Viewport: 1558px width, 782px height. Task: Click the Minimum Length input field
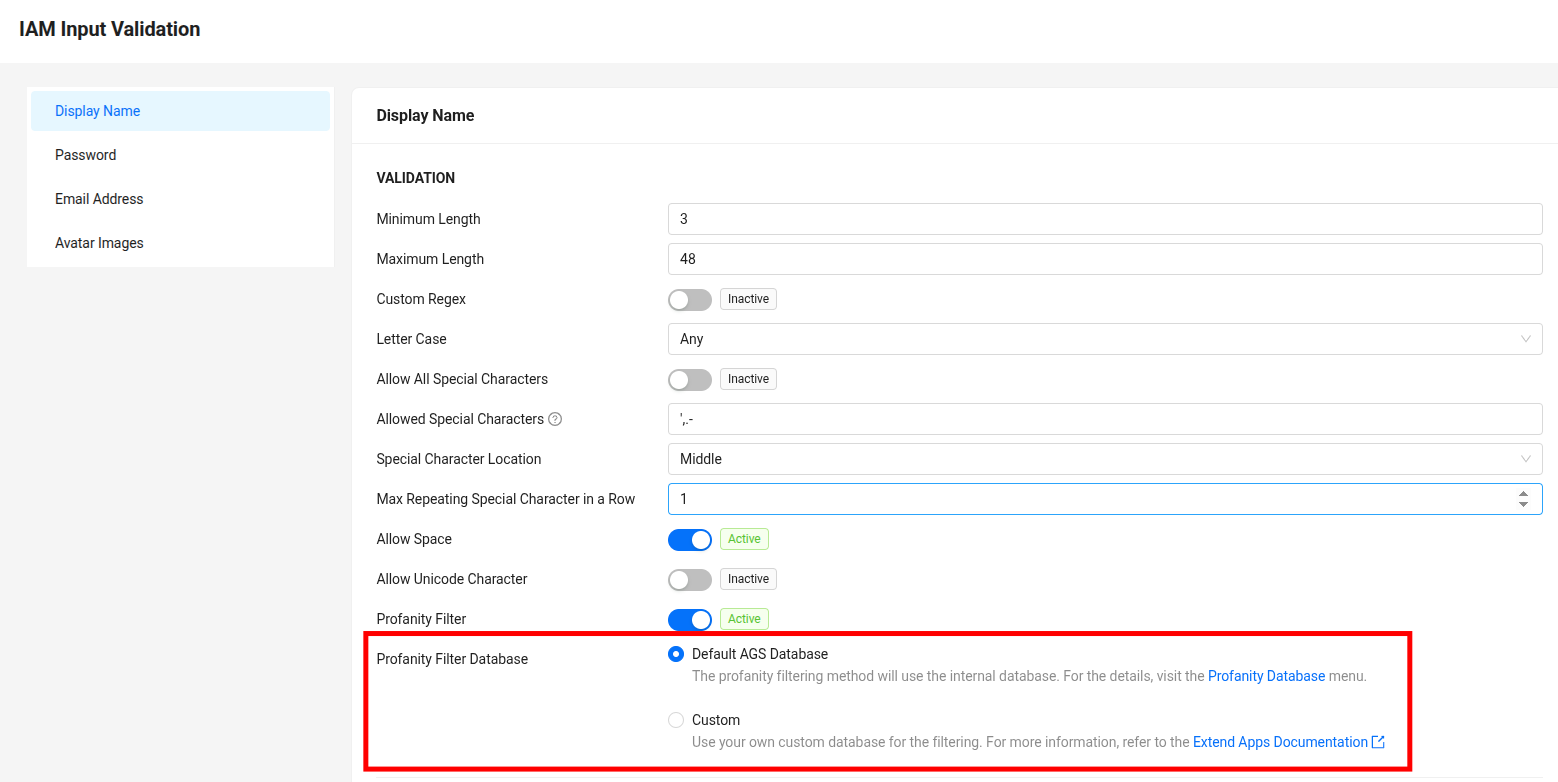[1104, 219]
